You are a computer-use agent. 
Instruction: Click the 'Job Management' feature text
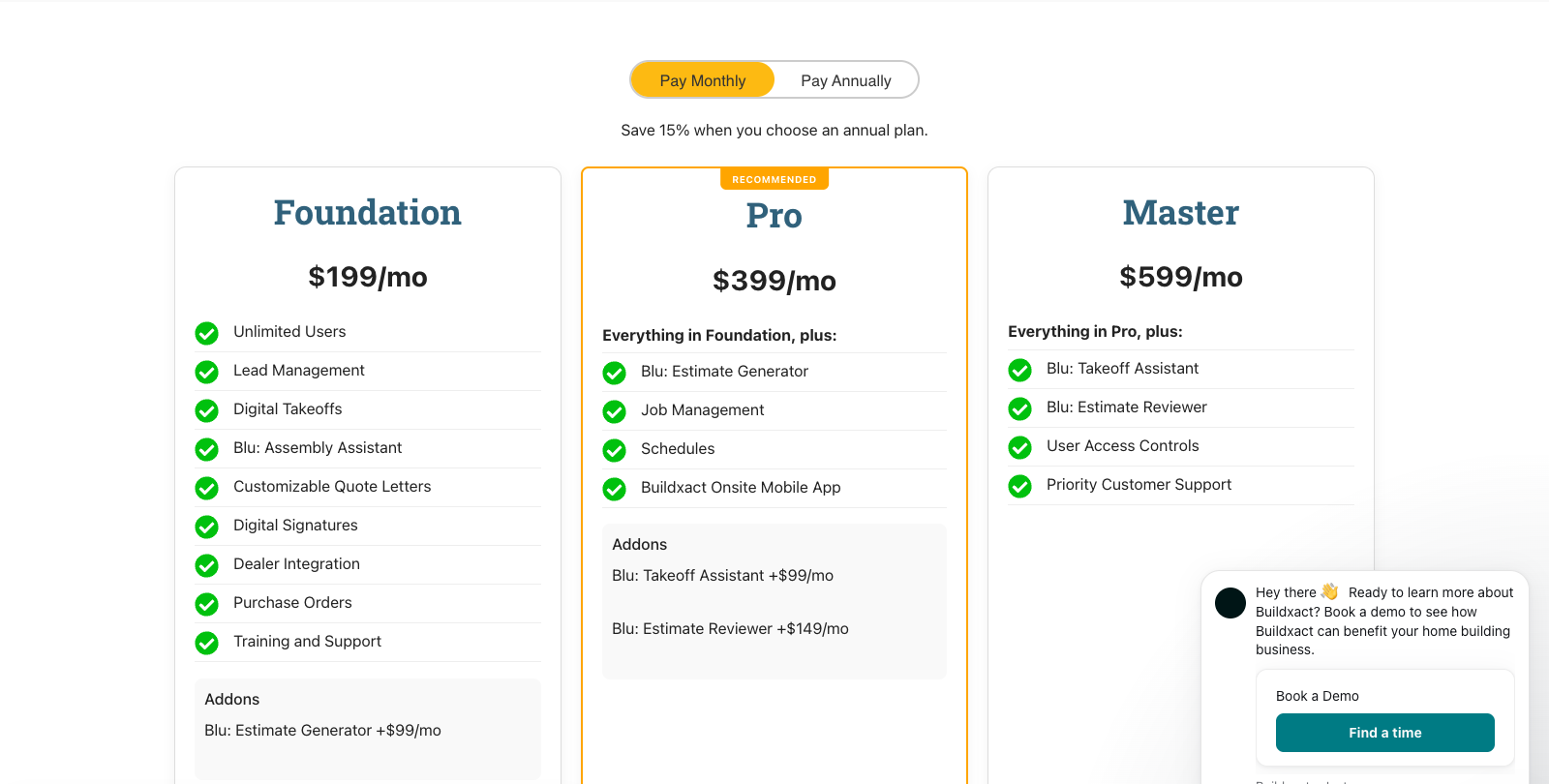(702, 409)
